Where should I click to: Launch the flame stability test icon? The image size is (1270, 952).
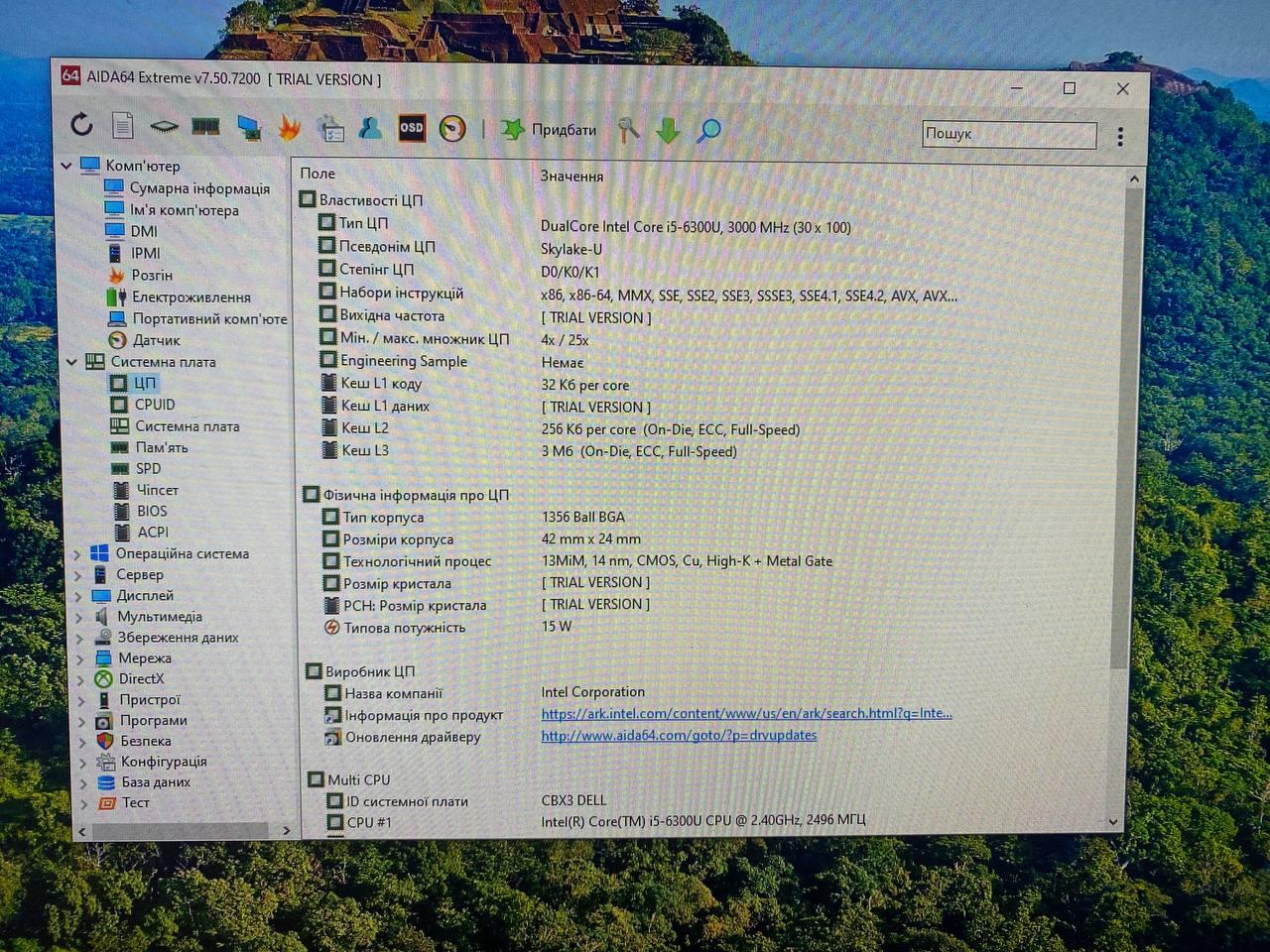(289, 127)
